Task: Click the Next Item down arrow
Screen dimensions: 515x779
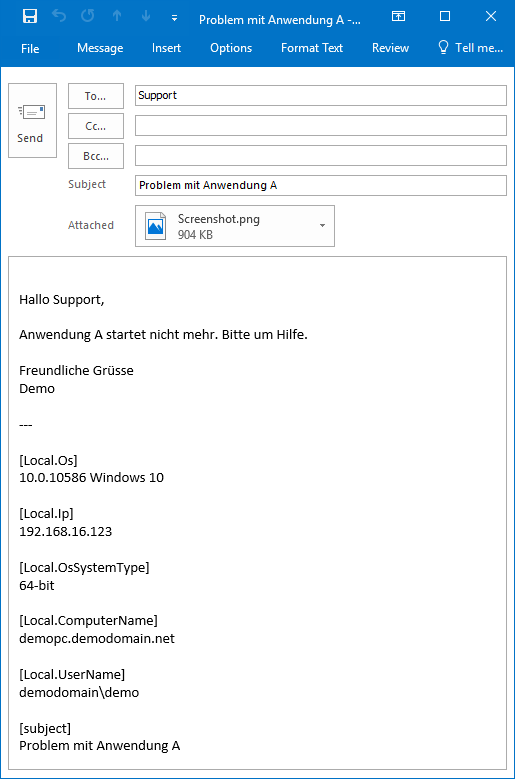Action: (x=146, y=16)
